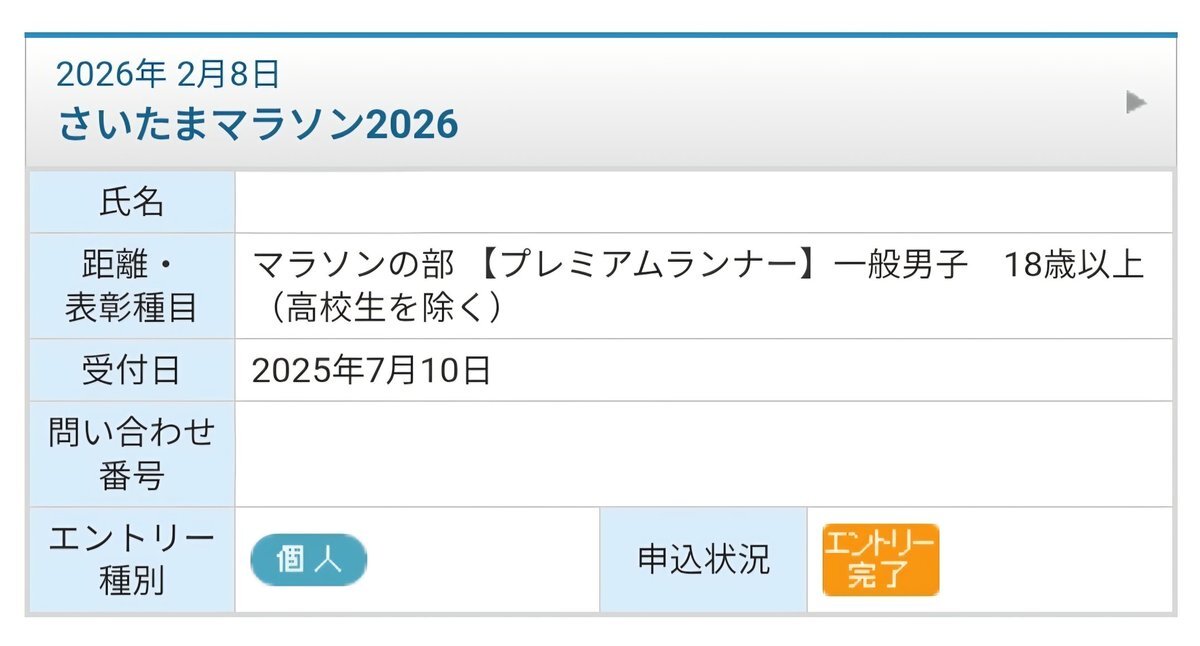Image resolution: width=1200 pixels, height=646 pixels.
Task: Click the 問い合わせ番号 label cell
Action: click(132, 454)
